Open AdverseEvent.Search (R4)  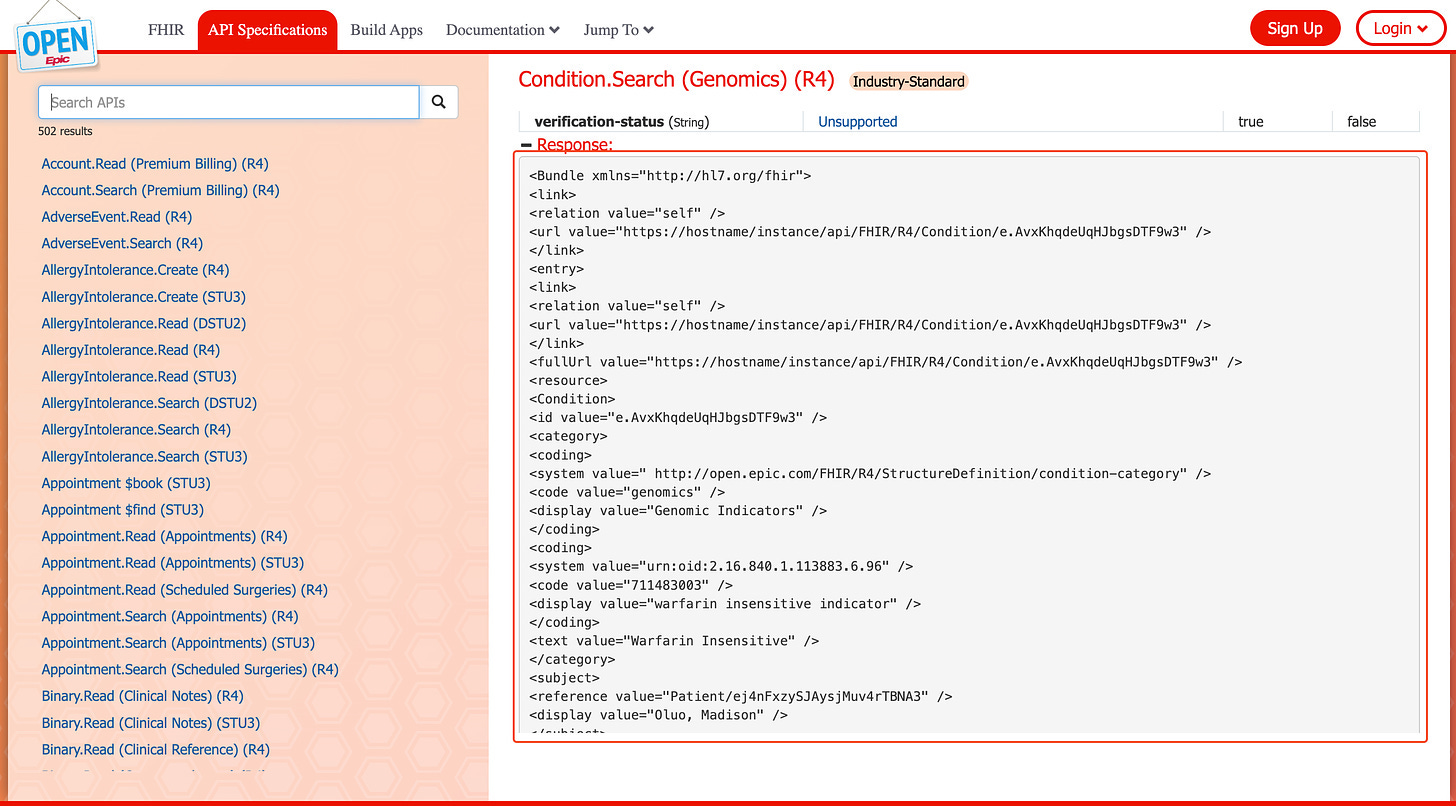point(122,243)
